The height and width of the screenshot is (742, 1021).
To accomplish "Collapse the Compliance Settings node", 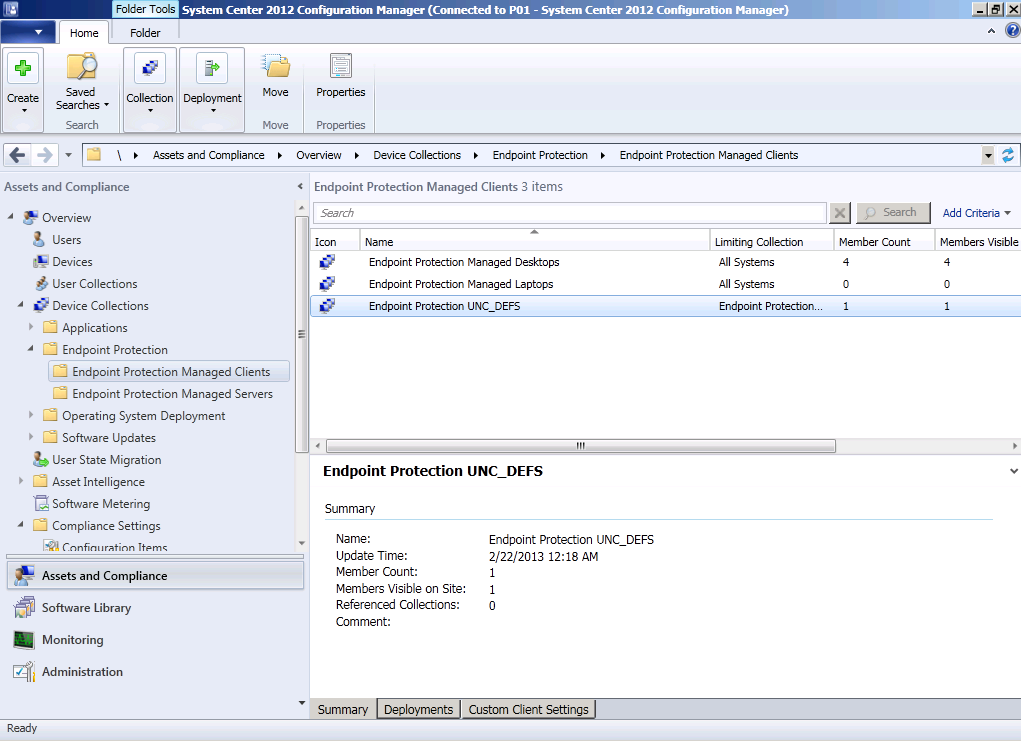I will [21, 524].
